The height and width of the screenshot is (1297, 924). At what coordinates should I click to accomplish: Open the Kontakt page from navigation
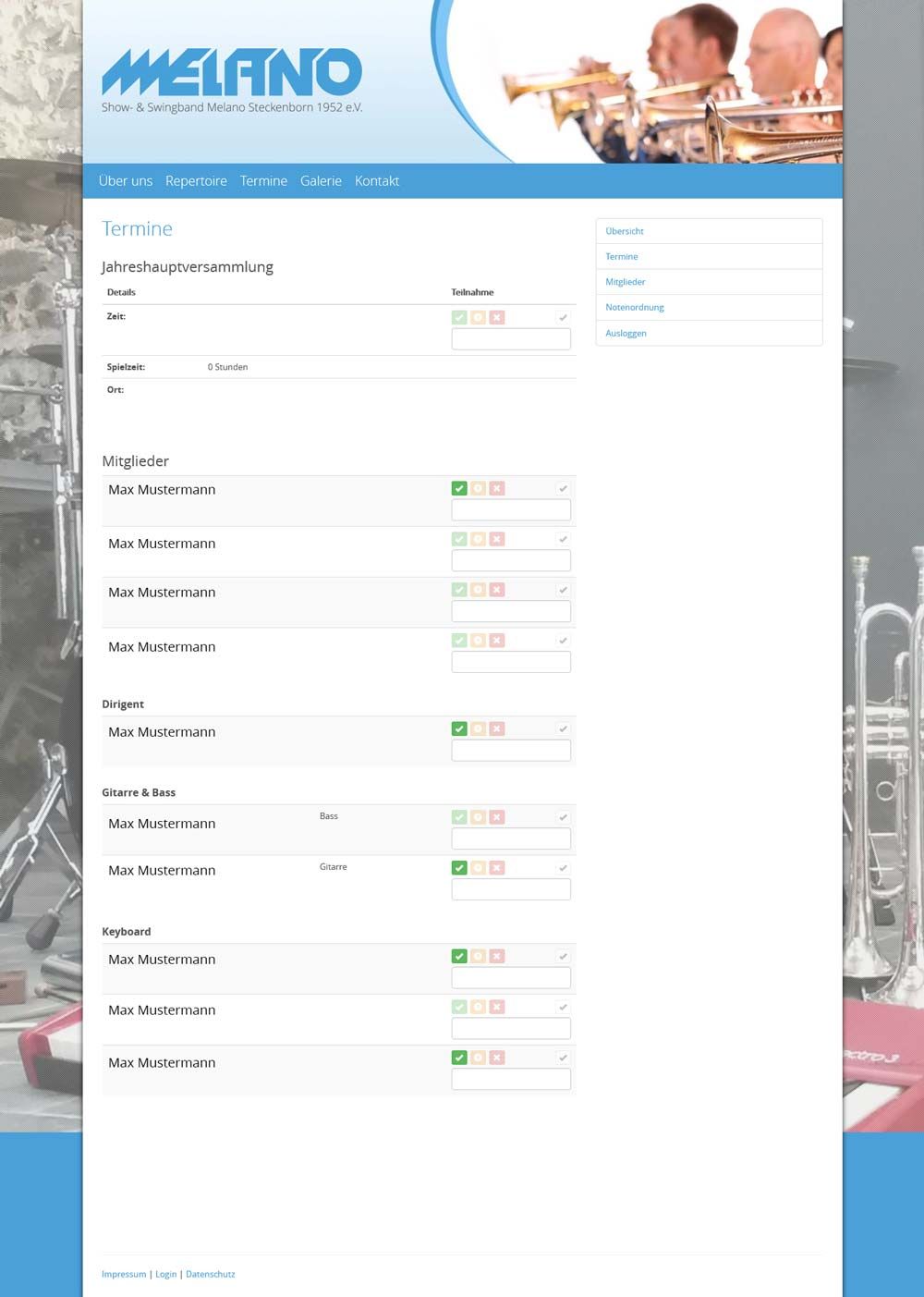coord(377,181)
